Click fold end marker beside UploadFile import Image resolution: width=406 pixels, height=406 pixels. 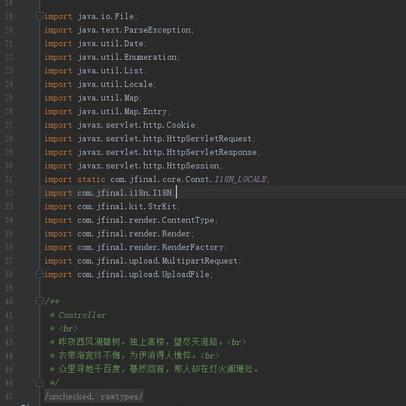[x=39, y=274]
